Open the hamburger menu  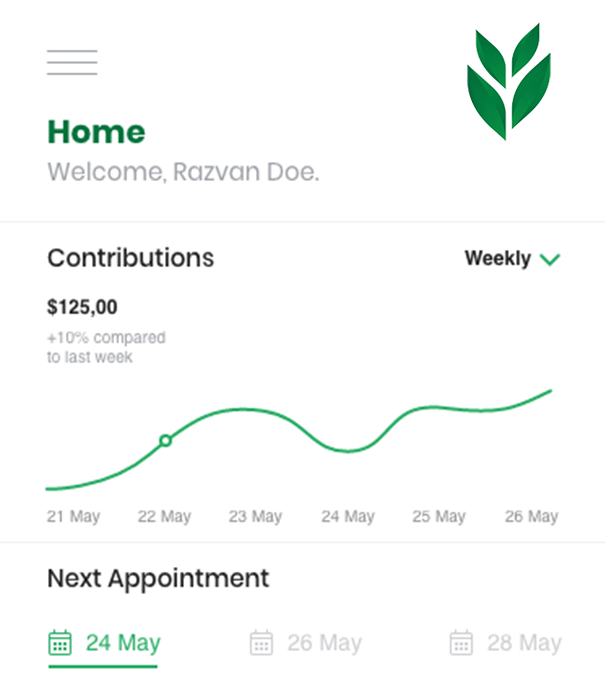pyautogui.click(x=72, y=62)
